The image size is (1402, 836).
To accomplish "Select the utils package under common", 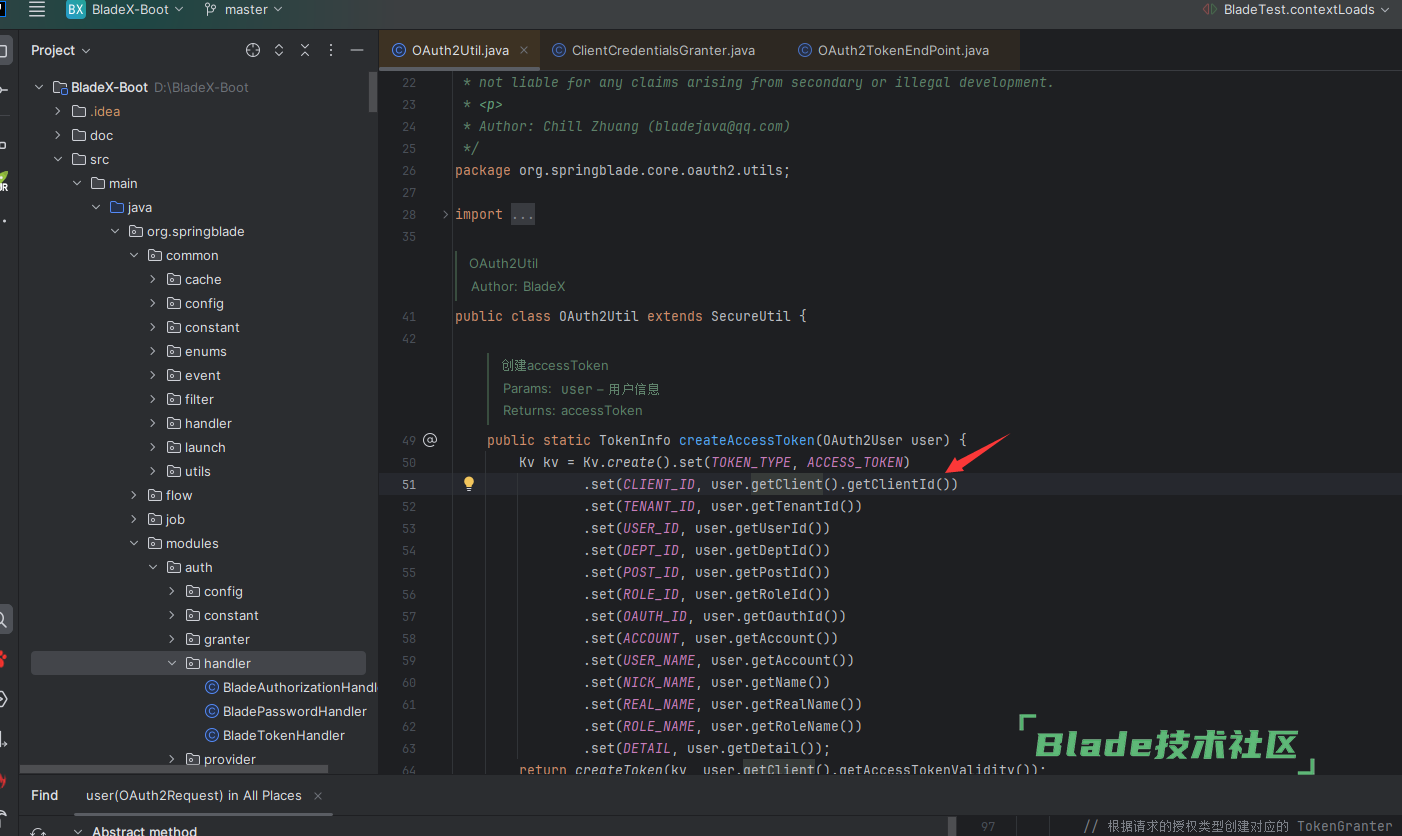I will point(198,471).
